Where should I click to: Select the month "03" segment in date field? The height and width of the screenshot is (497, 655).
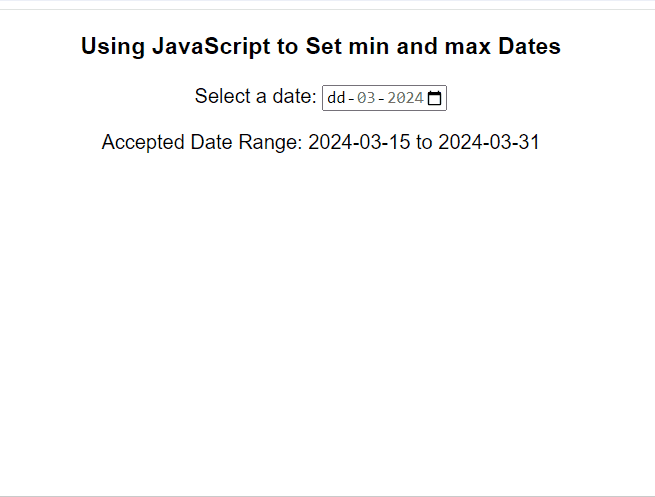[366, 98]
